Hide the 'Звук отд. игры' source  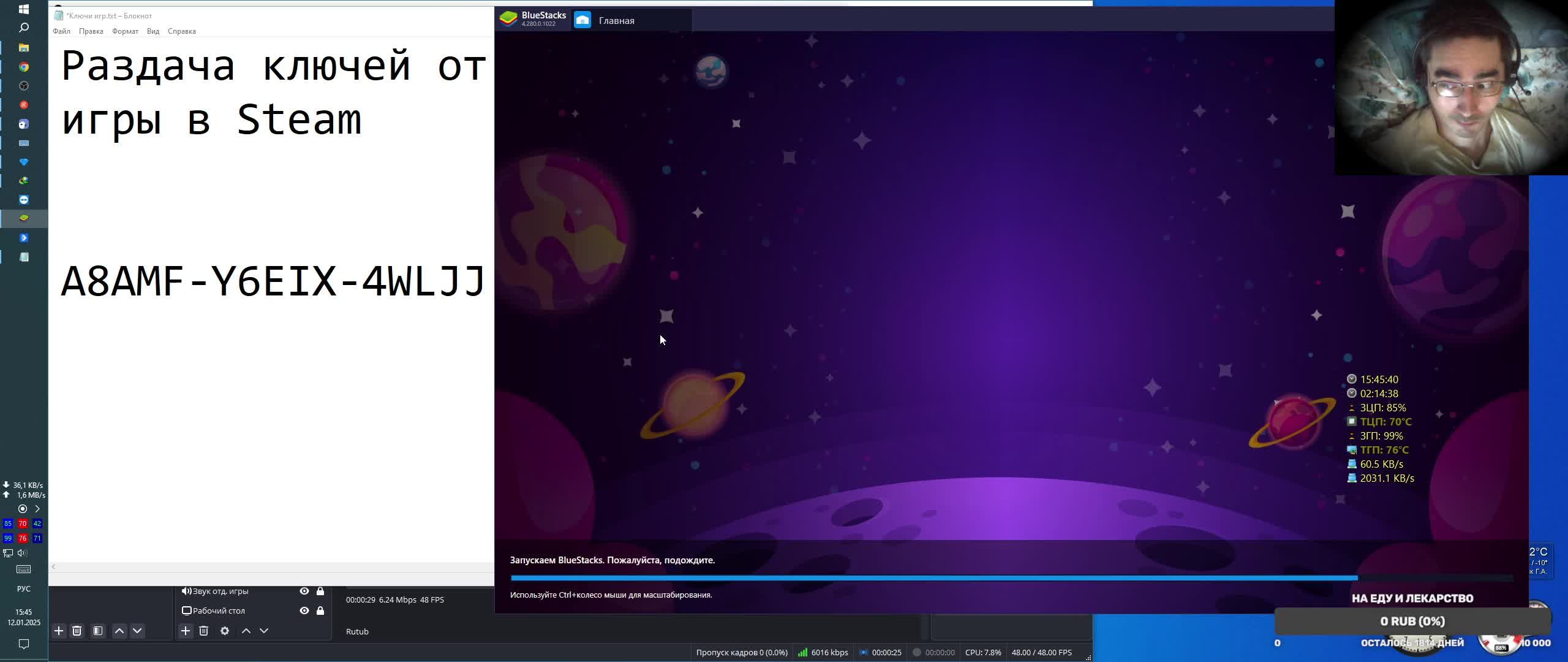pos(304,591)
